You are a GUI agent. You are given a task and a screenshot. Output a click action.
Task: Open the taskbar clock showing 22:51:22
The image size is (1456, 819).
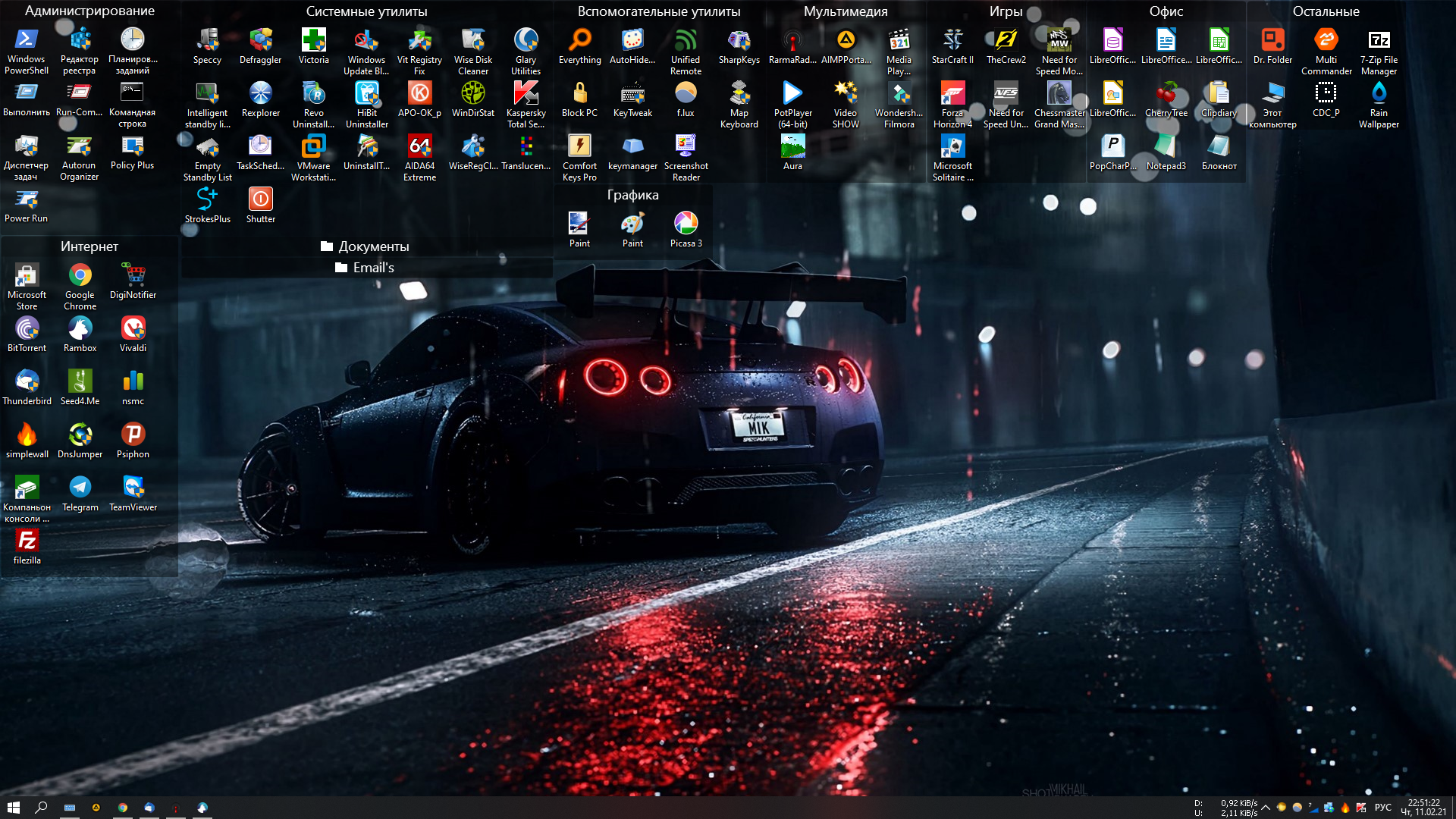[x=1424, y=808]
